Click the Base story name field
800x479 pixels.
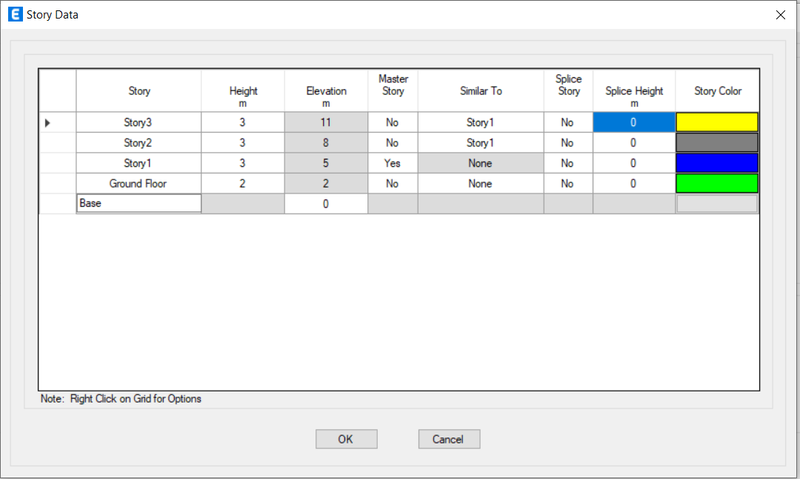139,203
